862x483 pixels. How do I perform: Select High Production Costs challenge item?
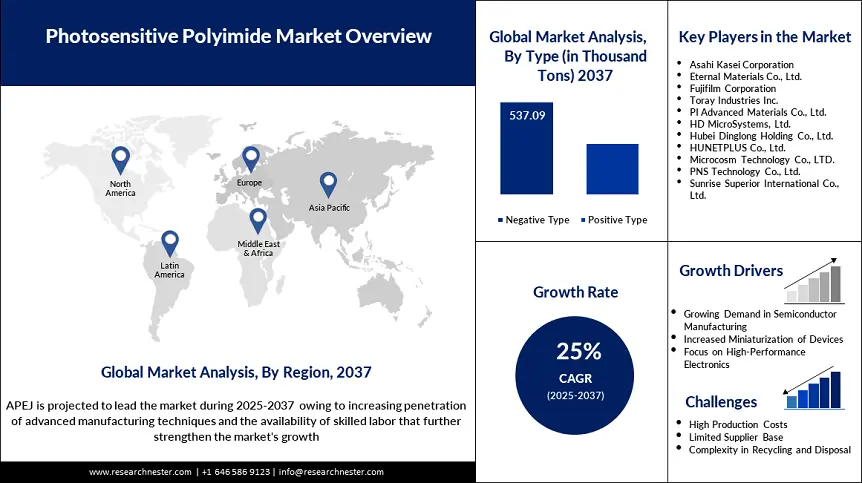[x=737, y=425]
